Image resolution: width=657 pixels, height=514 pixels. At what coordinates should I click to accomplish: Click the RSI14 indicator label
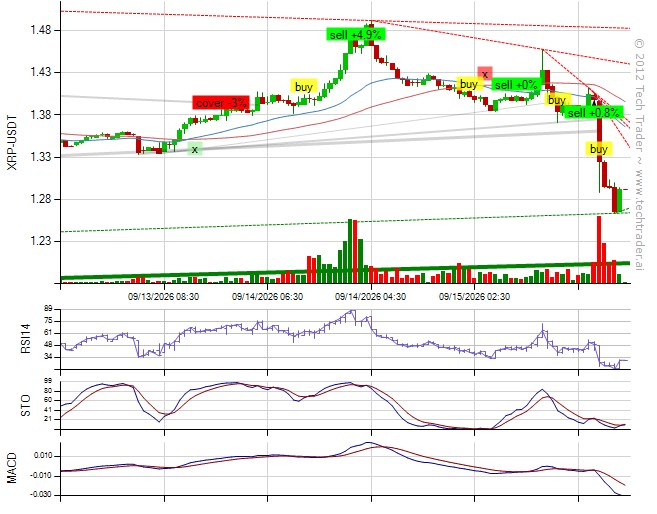tap(26, 339)
